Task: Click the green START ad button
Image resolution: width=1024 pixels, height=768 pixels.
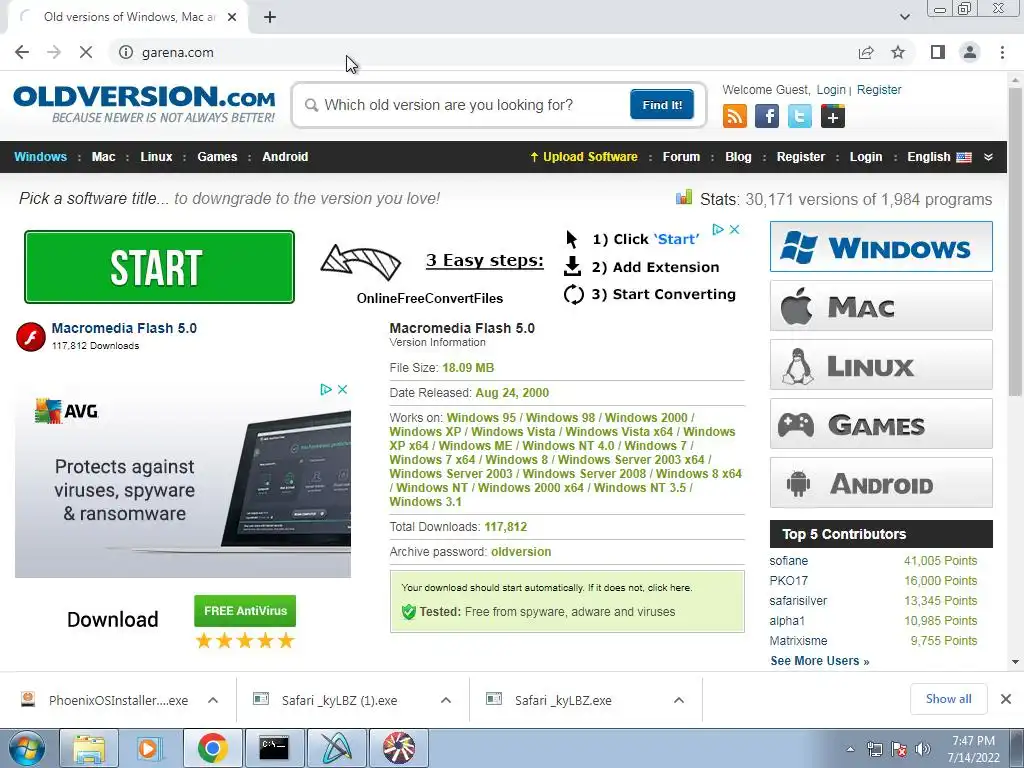Action: click(159, 267)
